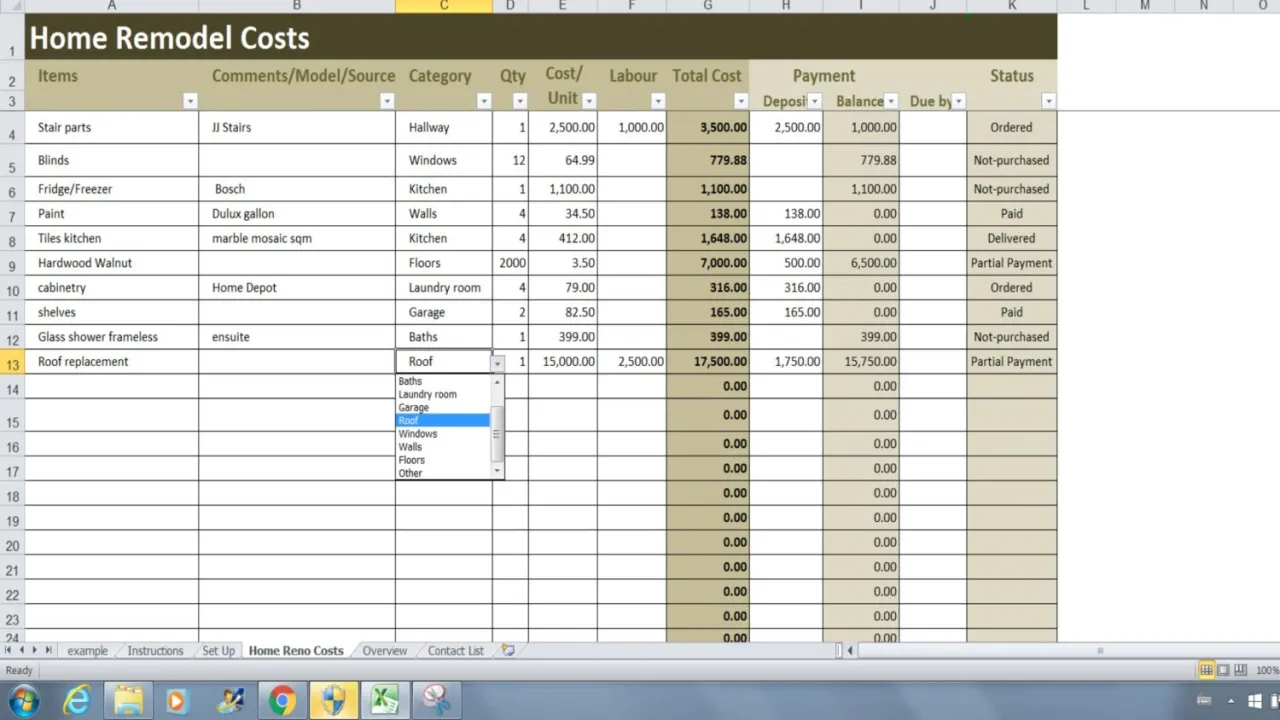This screenshot has width=1280, height=720.
Task: Open the Status column filter dropdown
Action: coord(1048,101)
